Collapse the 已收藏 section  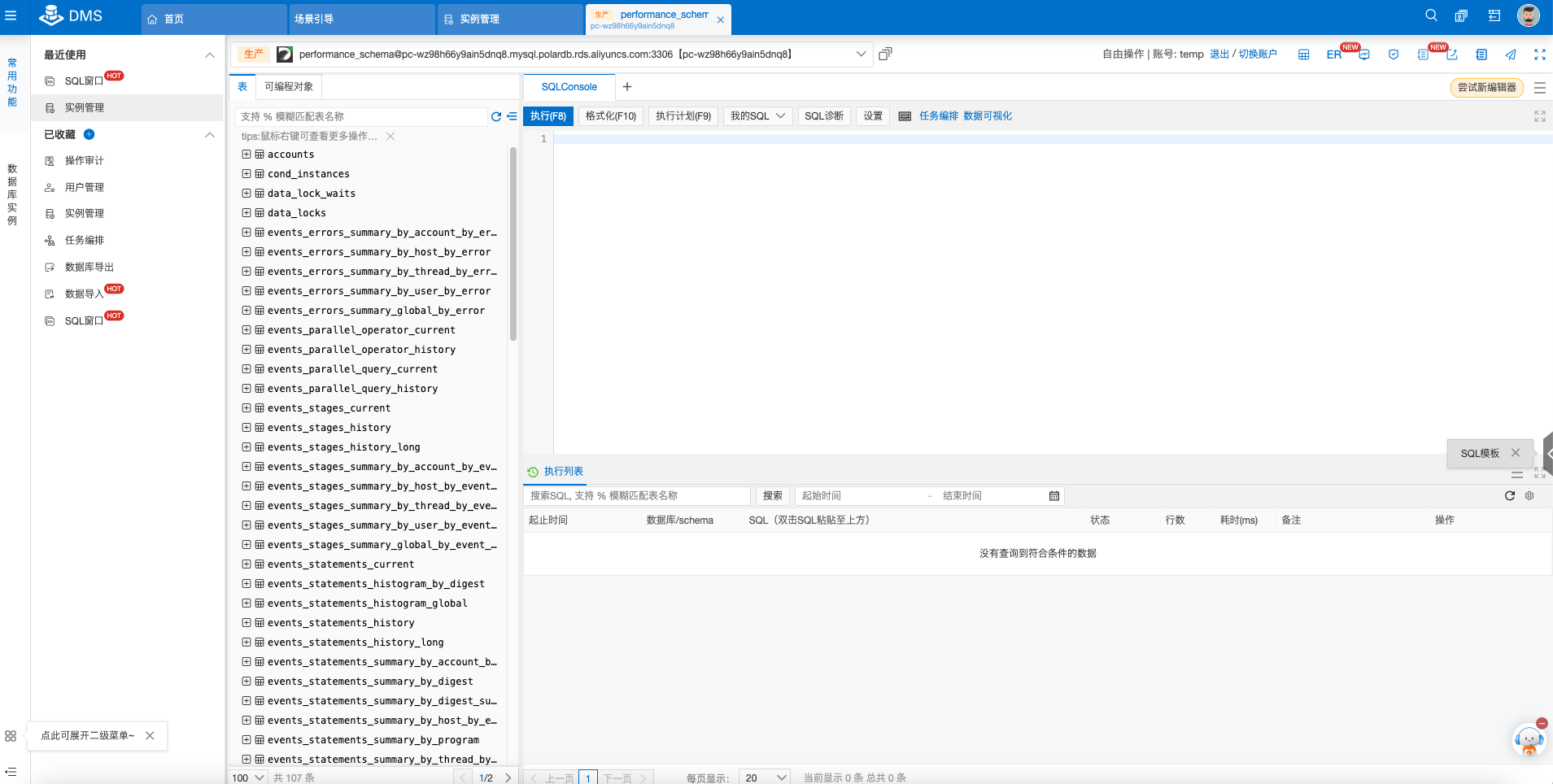pyautogui.click(x=210, y=134)
